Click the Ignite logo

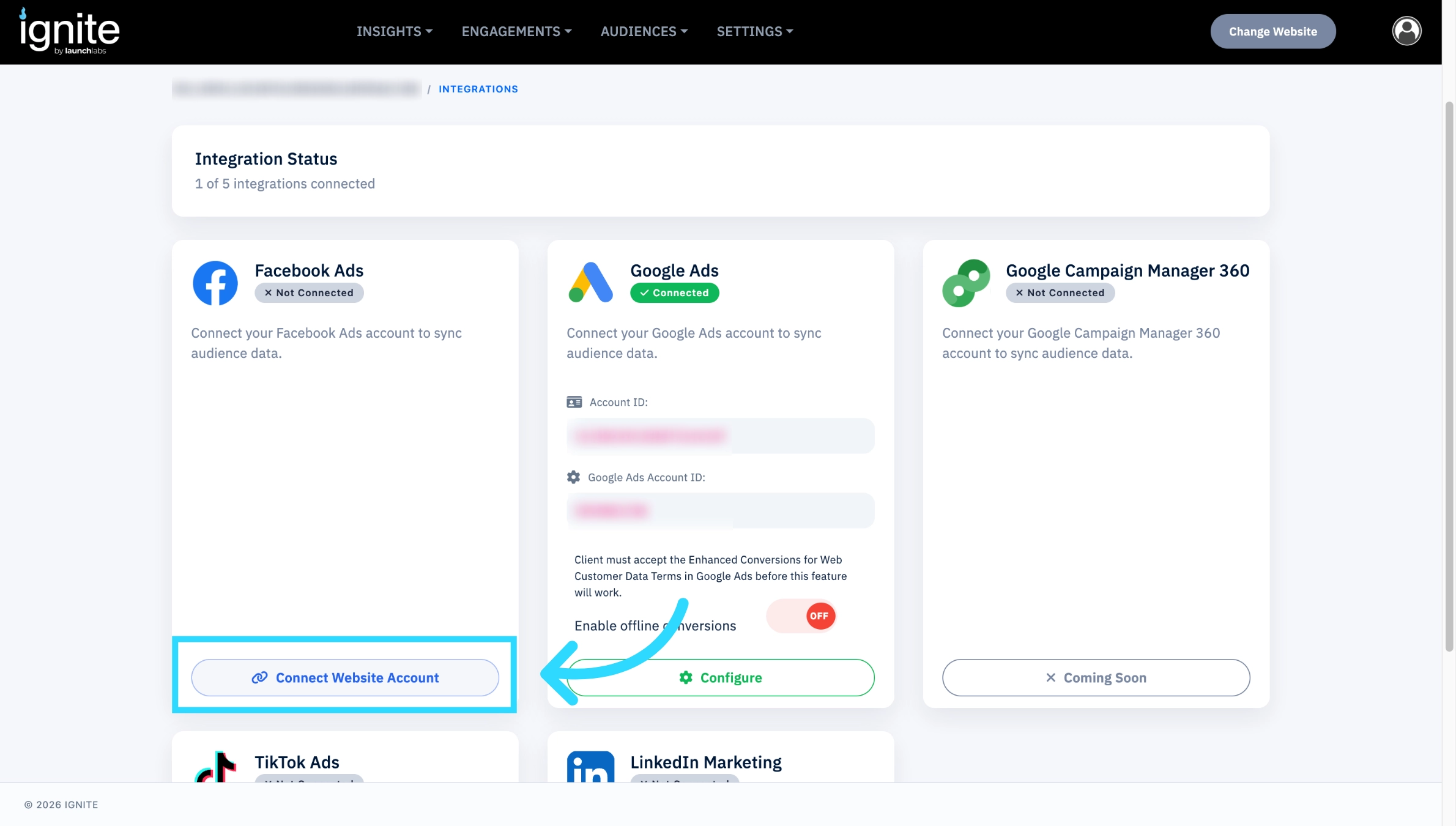click(69, 31)
